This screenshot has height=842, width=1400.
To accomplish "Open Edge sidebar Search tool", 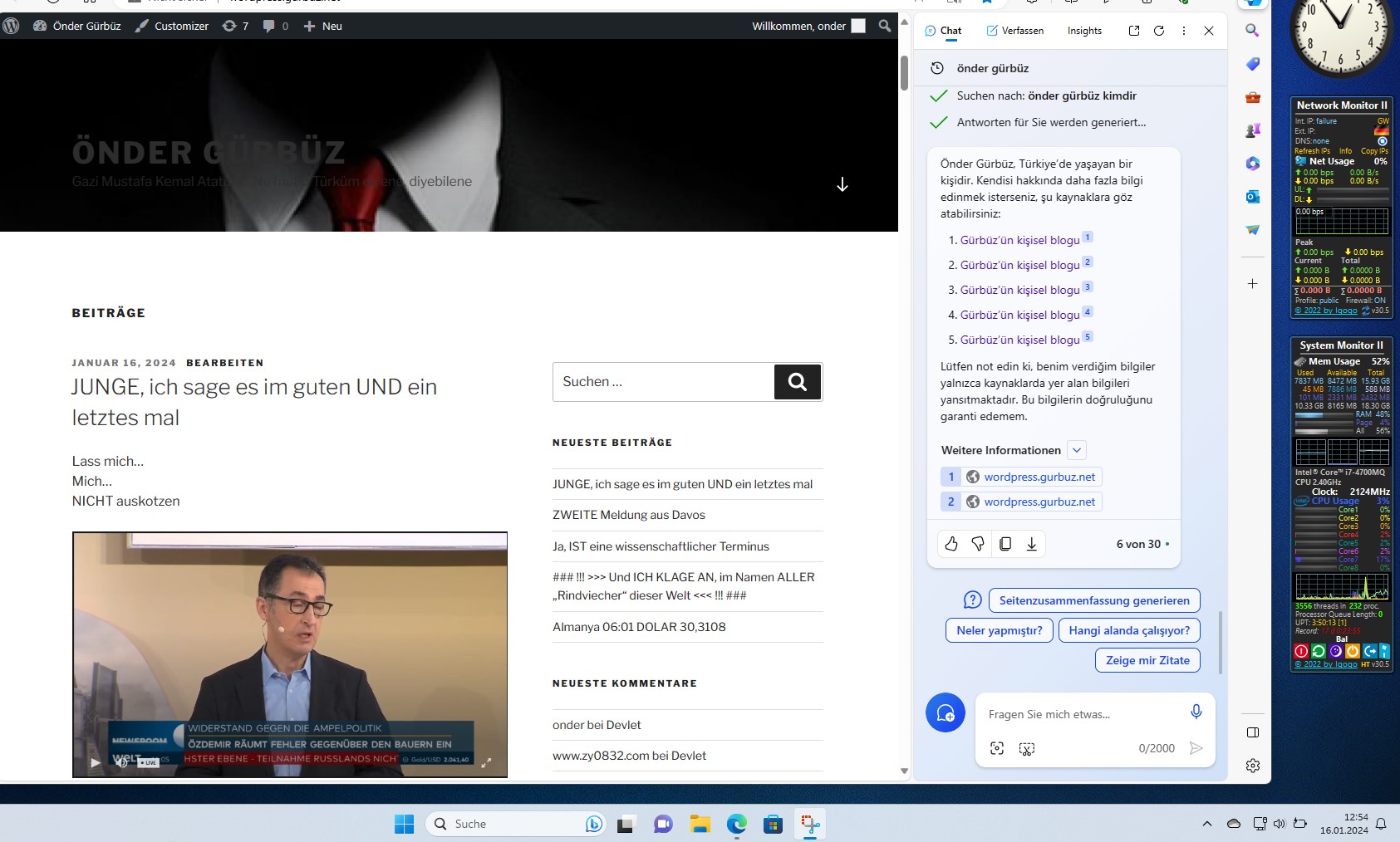I will tap(1252, 31).
